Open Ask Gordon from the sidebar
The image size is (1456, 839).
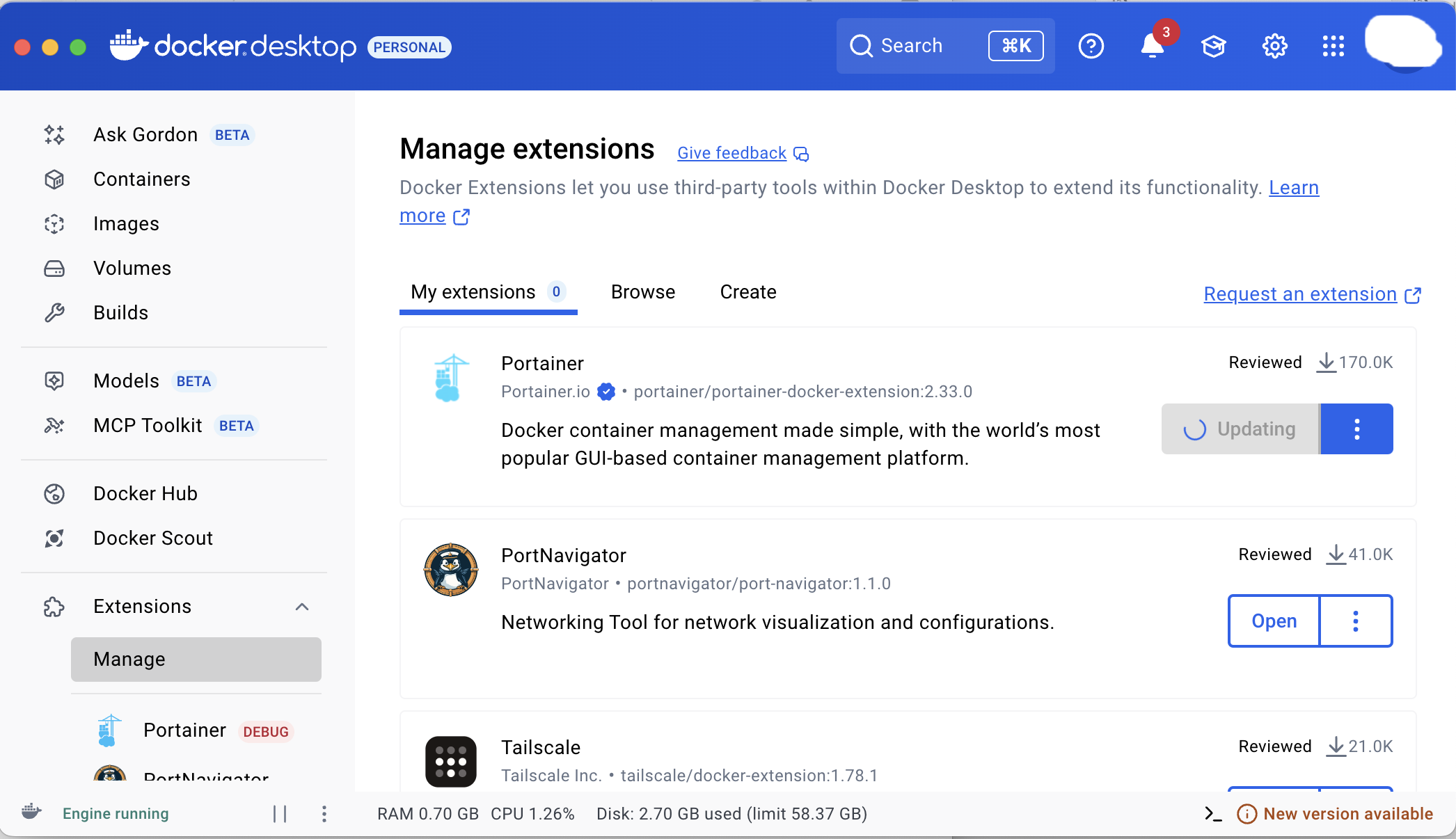tap(174, 135)
